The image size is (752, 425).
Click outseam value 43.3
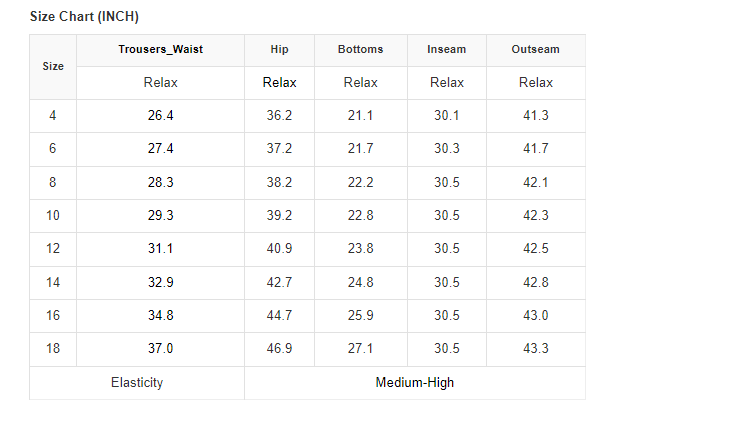click(x=535, y=349)
